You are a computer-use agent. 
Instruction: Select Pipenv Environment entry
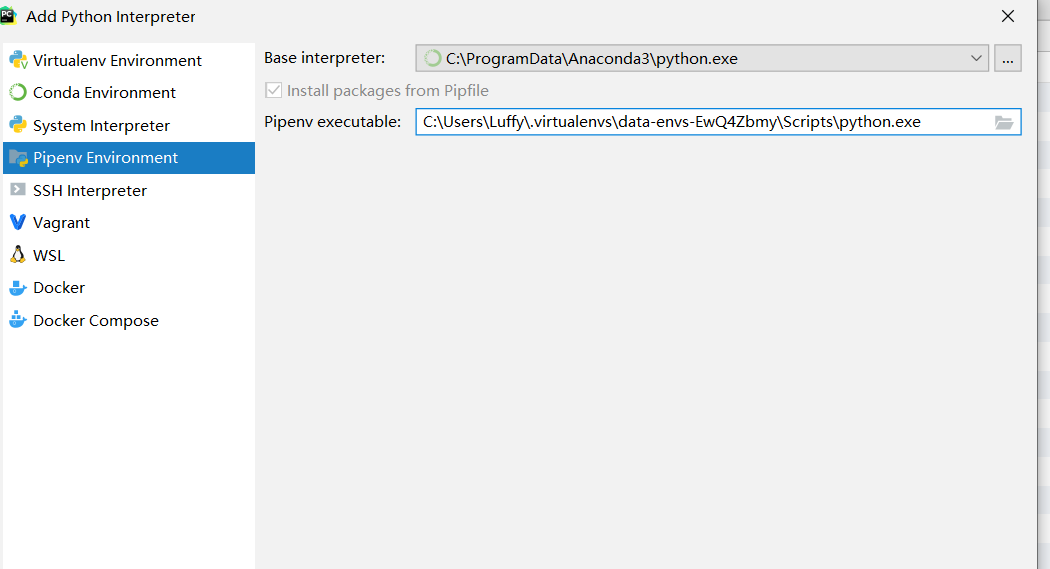click(129, 158)
